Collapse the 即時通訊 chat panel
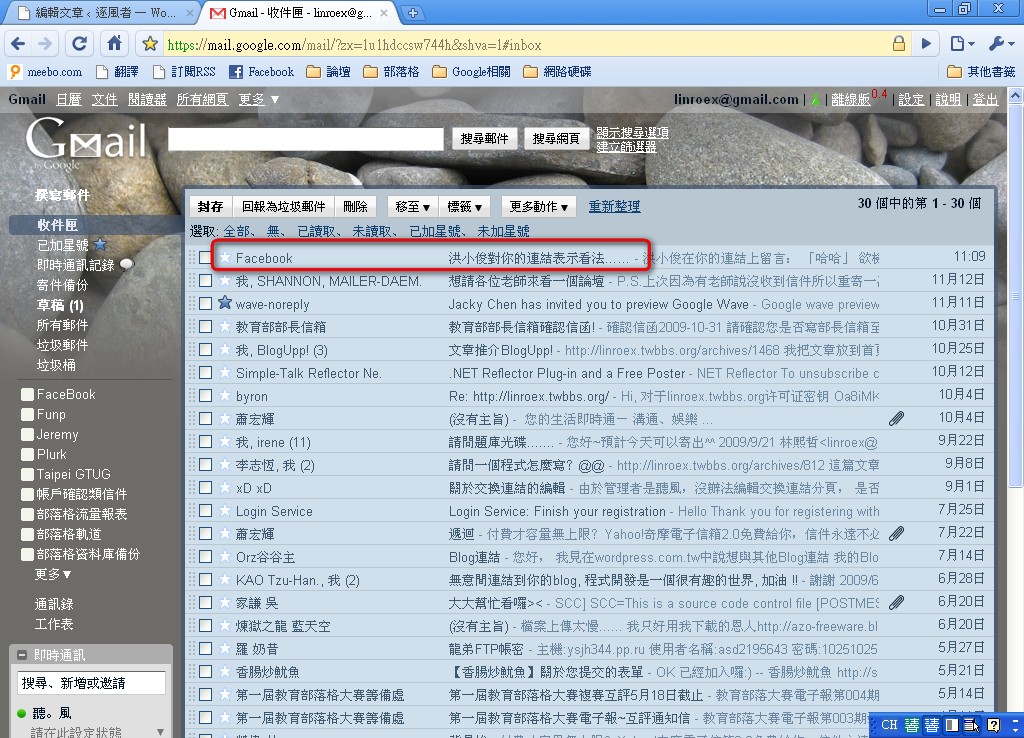 tap(22, 654)
